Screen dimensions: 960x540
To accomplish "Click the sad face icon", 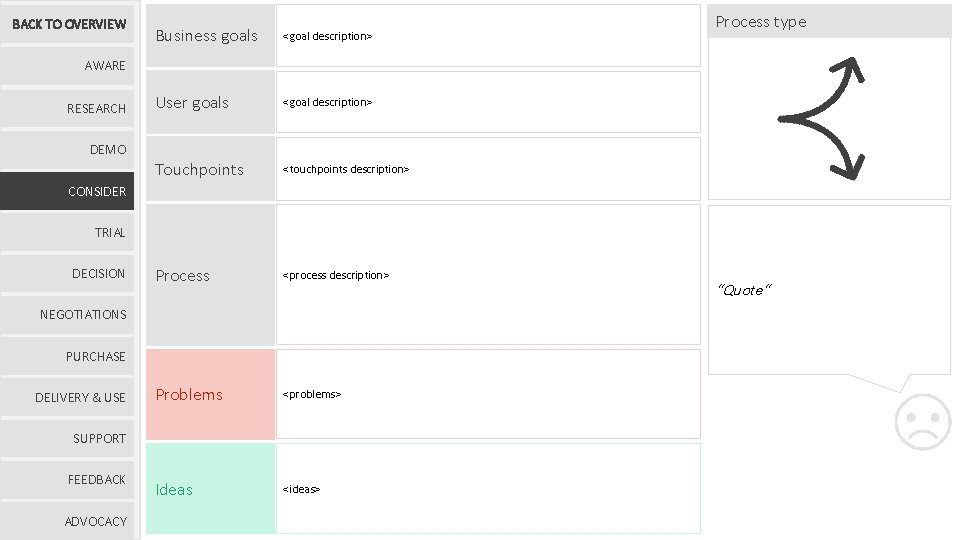I will 922,422.
